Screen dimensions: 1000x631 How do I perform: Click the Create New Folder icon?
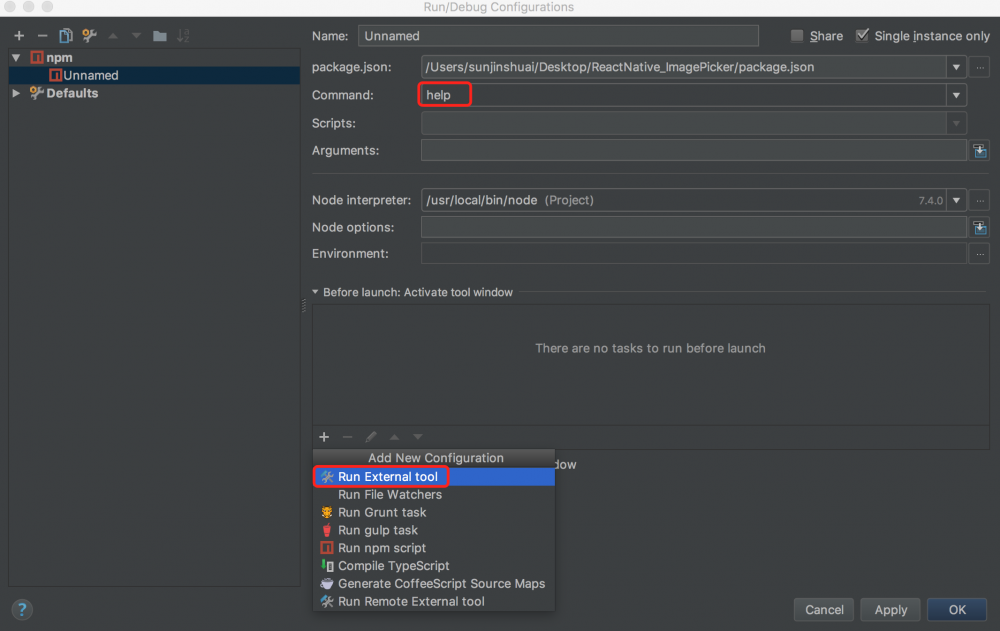[160, 35]
